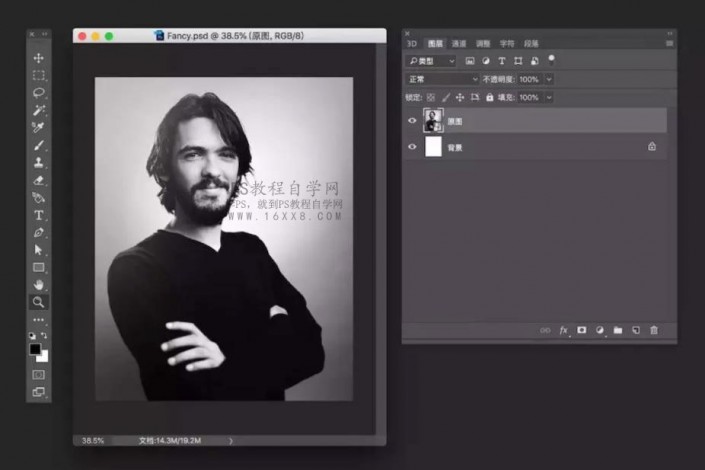Toggle pixel layer filter
The image size is (705, 470).
470,61
